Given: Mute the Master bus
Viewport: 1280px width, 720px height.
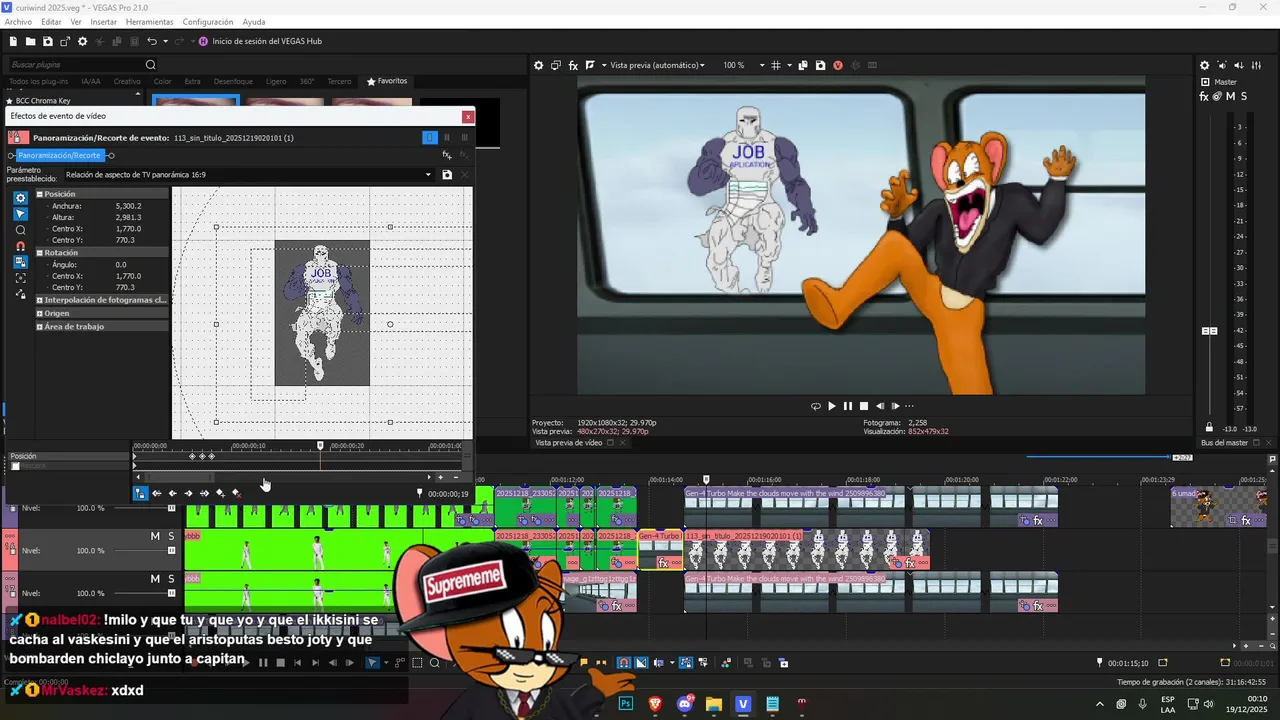Looking at the screenshot, I should (x=1230, y=96).
